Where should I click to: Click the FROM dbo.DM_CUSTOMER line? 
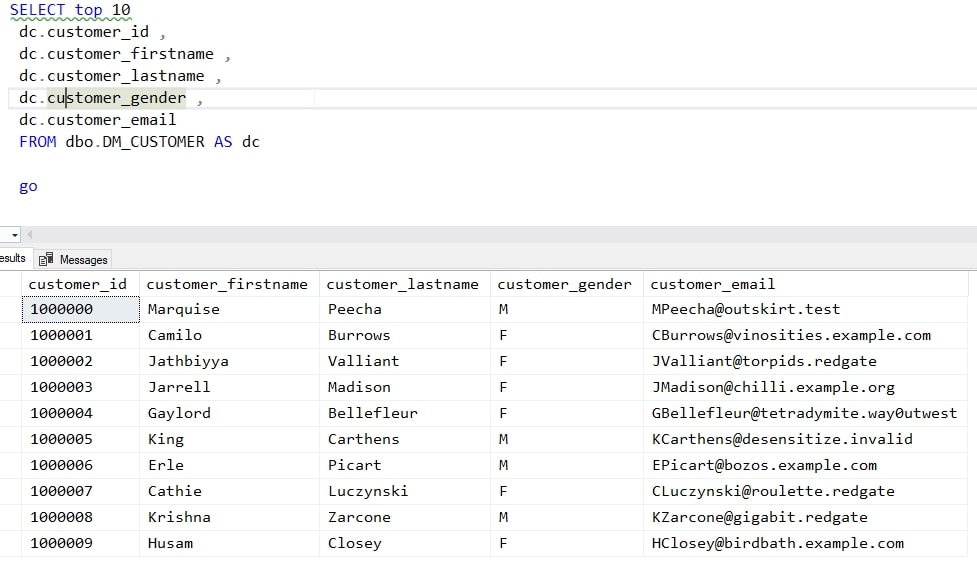point(139,142)
